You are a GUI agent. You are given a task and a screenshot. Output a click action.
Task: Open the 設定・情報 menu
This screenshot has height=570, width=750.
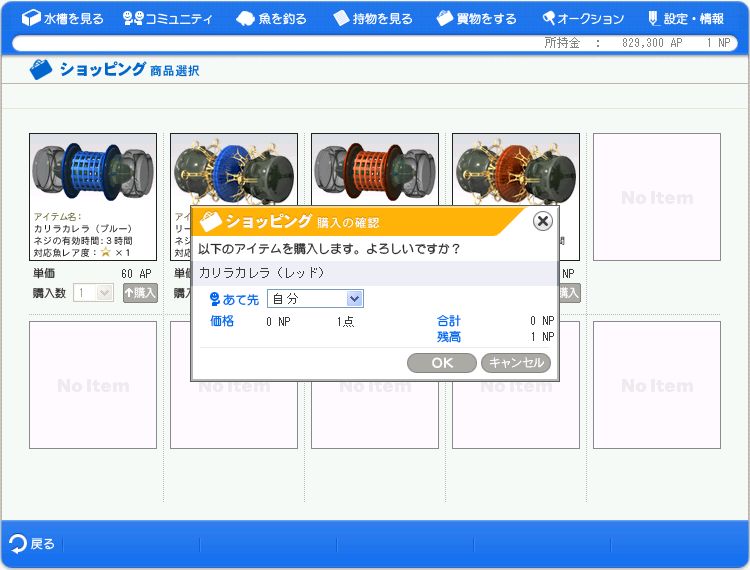coord(685,18)
